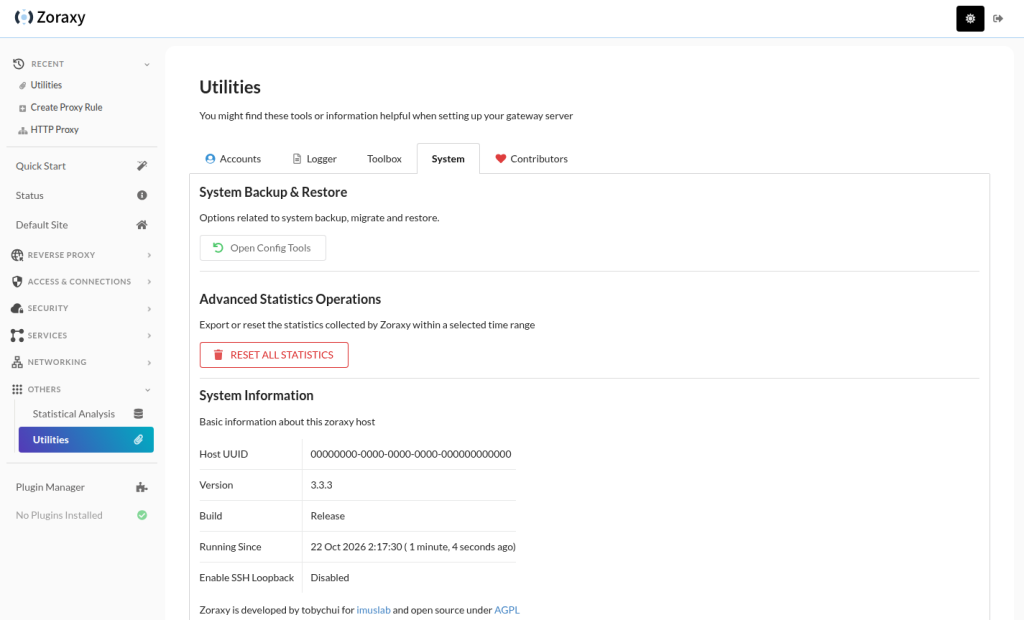
Task: Open the Contributors tab
Action: (x=532, y=159)
